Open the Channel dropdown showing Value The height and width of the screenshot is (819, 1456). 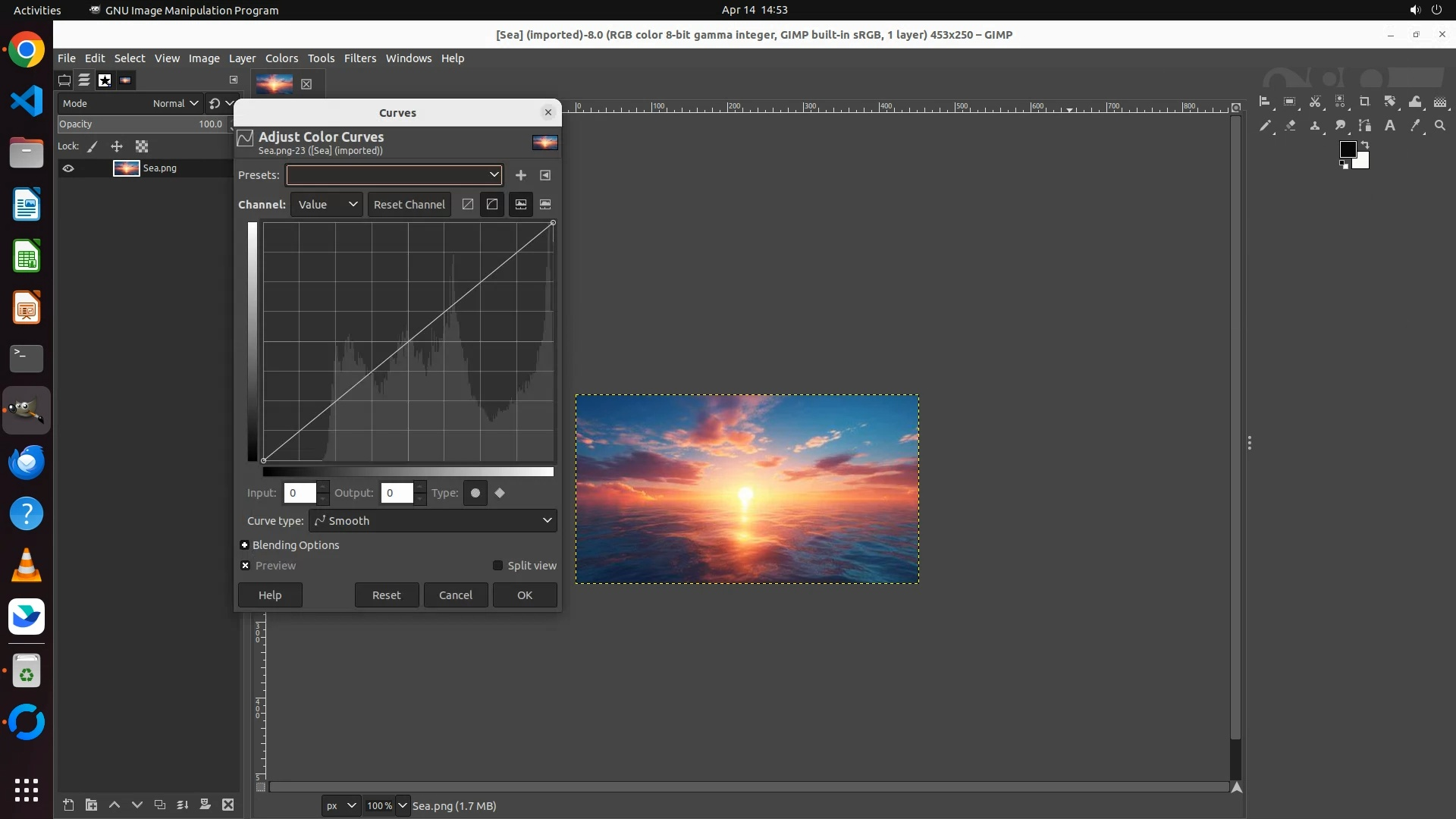click(x=327, y=205)
